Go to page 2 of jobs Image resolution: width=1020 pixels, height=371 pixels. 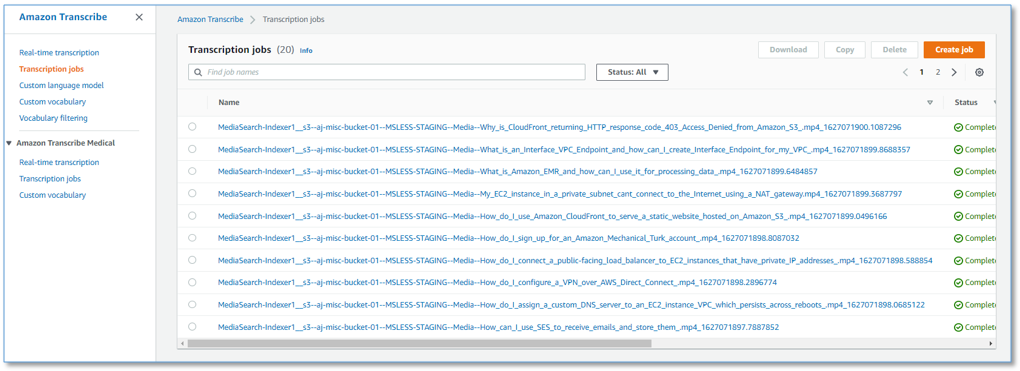(x=938, y=72)
